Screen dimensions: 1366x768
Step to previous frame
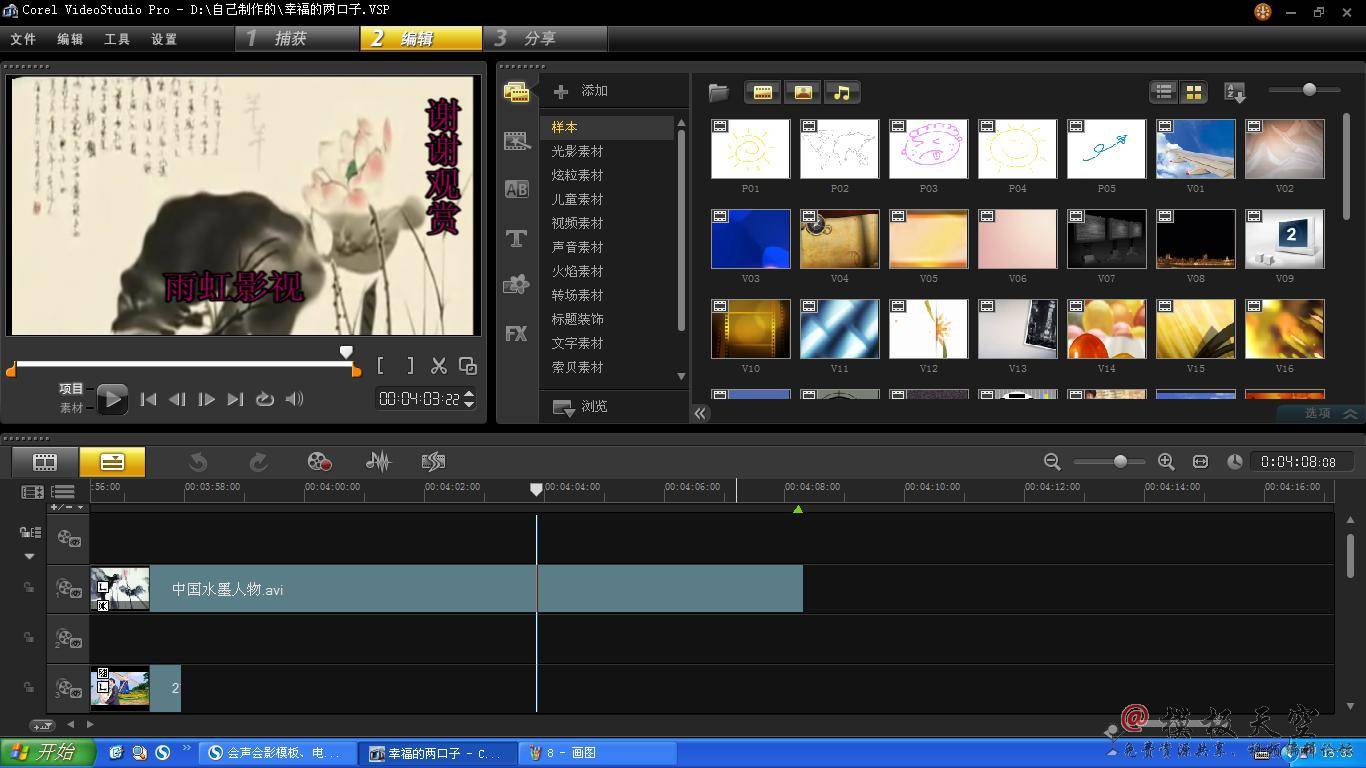click(177, 399)
